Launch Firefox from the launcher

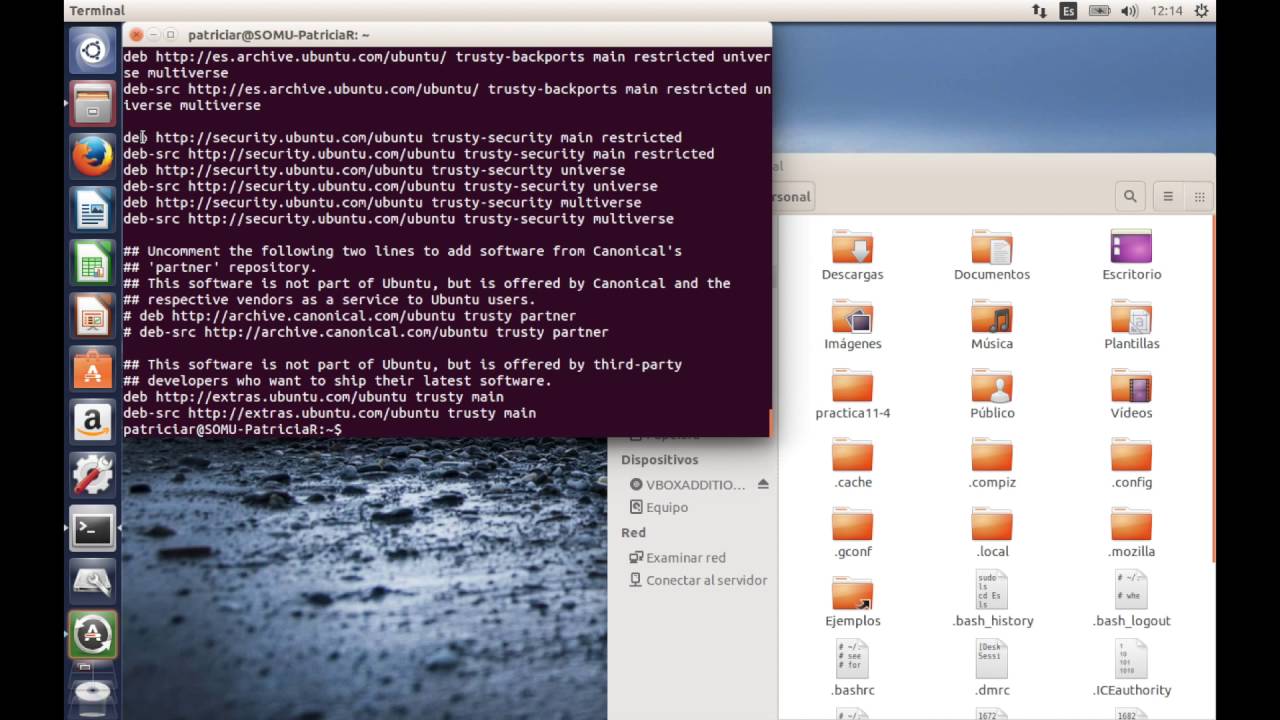click(x=92, y=156)
